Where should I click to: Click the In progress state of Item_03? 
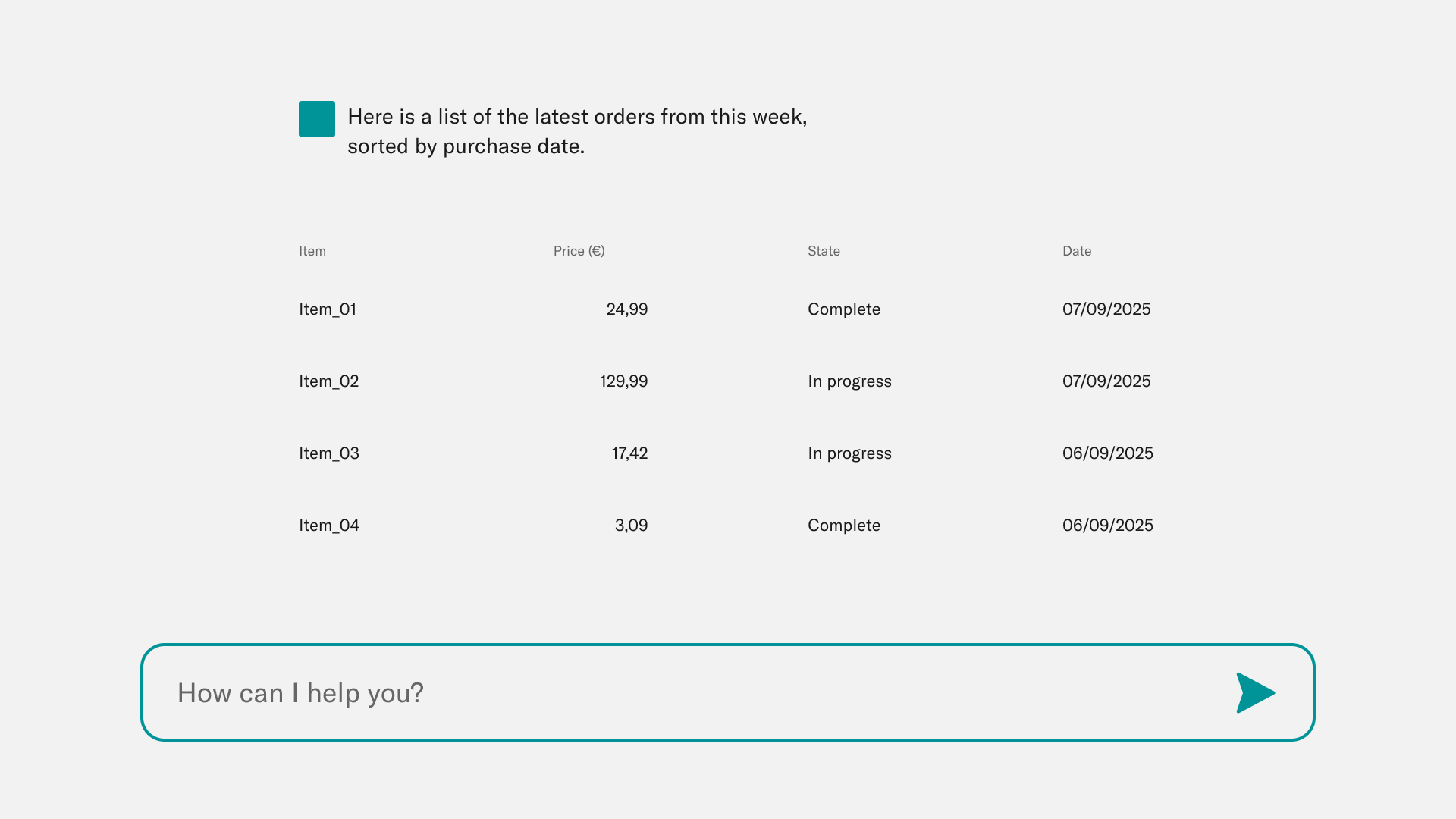click(x=849, y=453)
